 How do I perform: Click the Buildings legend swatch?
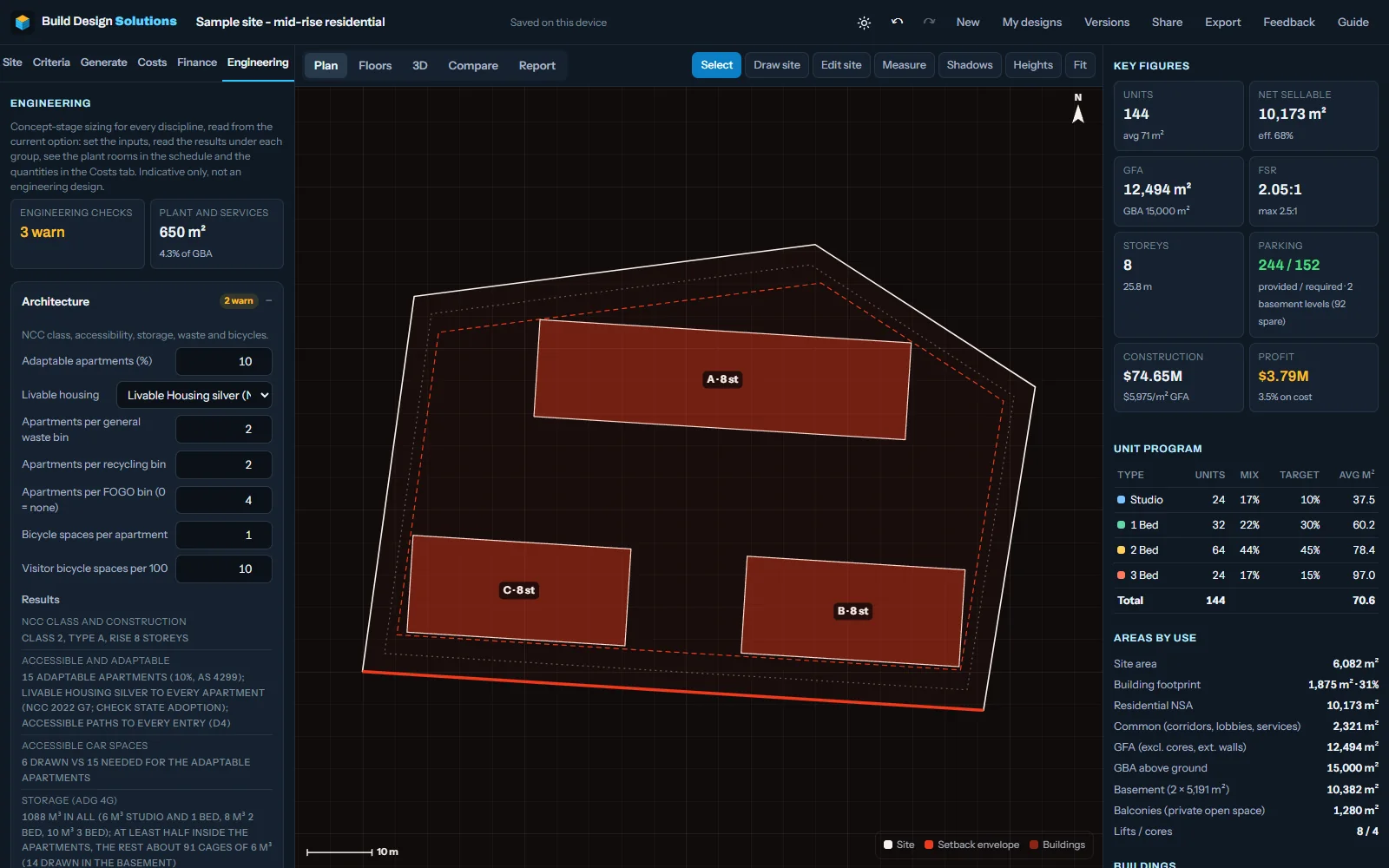(x=1034, y=845)
